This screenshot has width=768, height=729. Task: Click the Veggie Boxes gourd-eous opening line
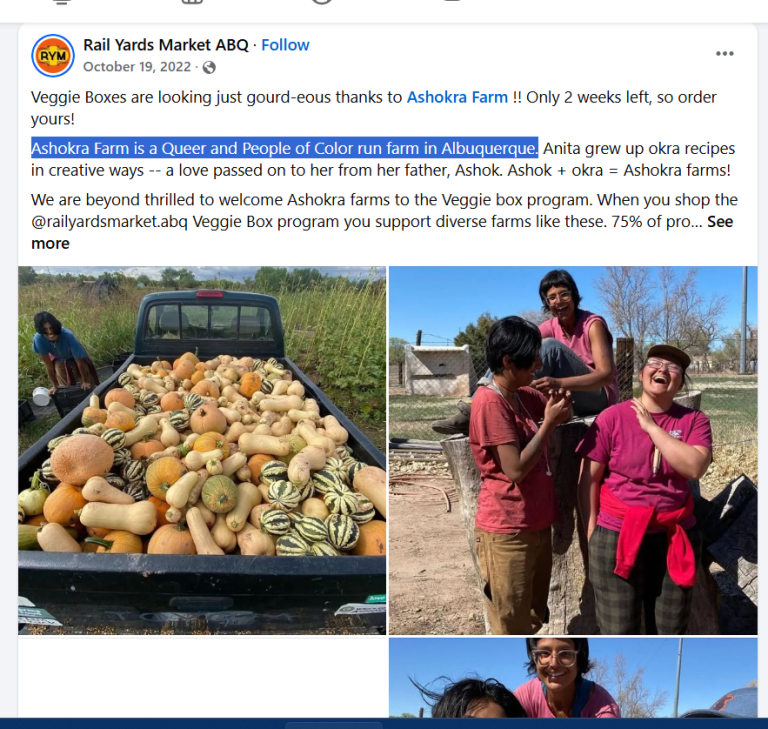click(216, 97)
